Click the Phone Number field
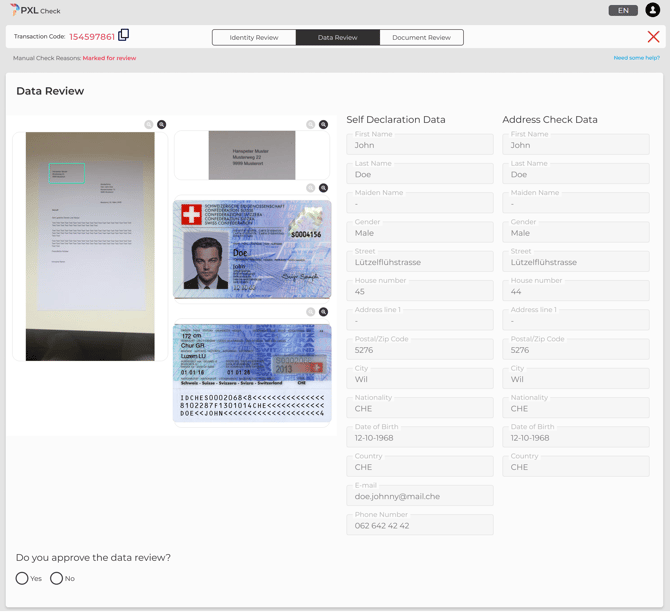 coord(420,525)
